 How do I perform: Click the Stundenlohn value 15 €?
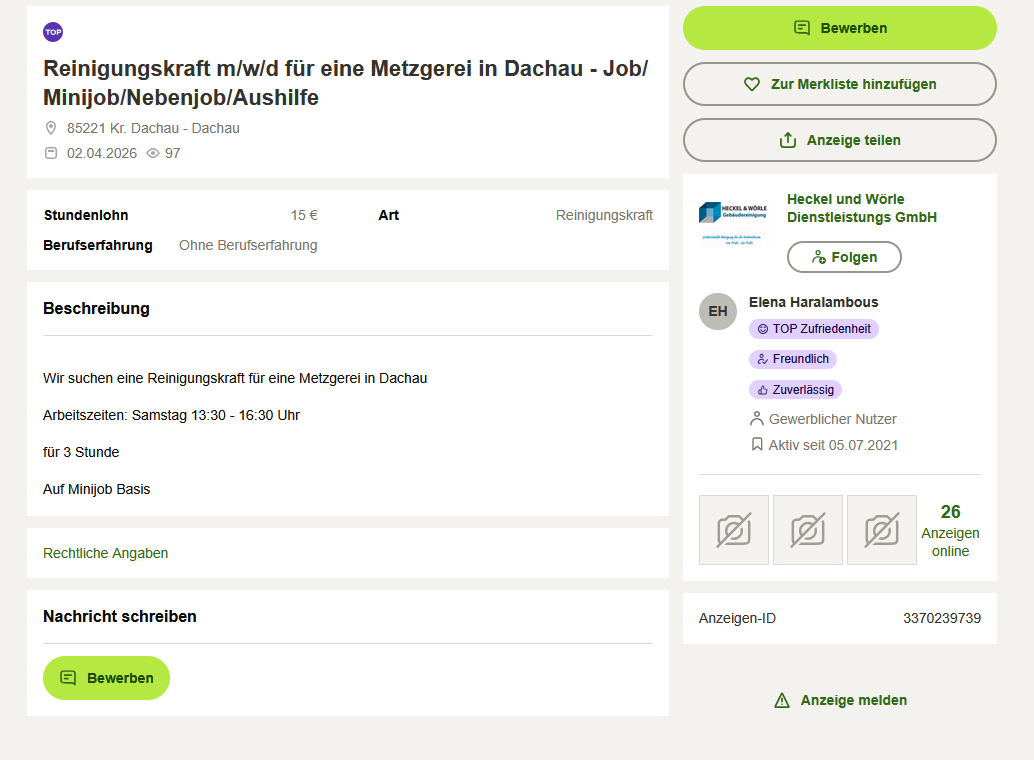tap(304, 216)
